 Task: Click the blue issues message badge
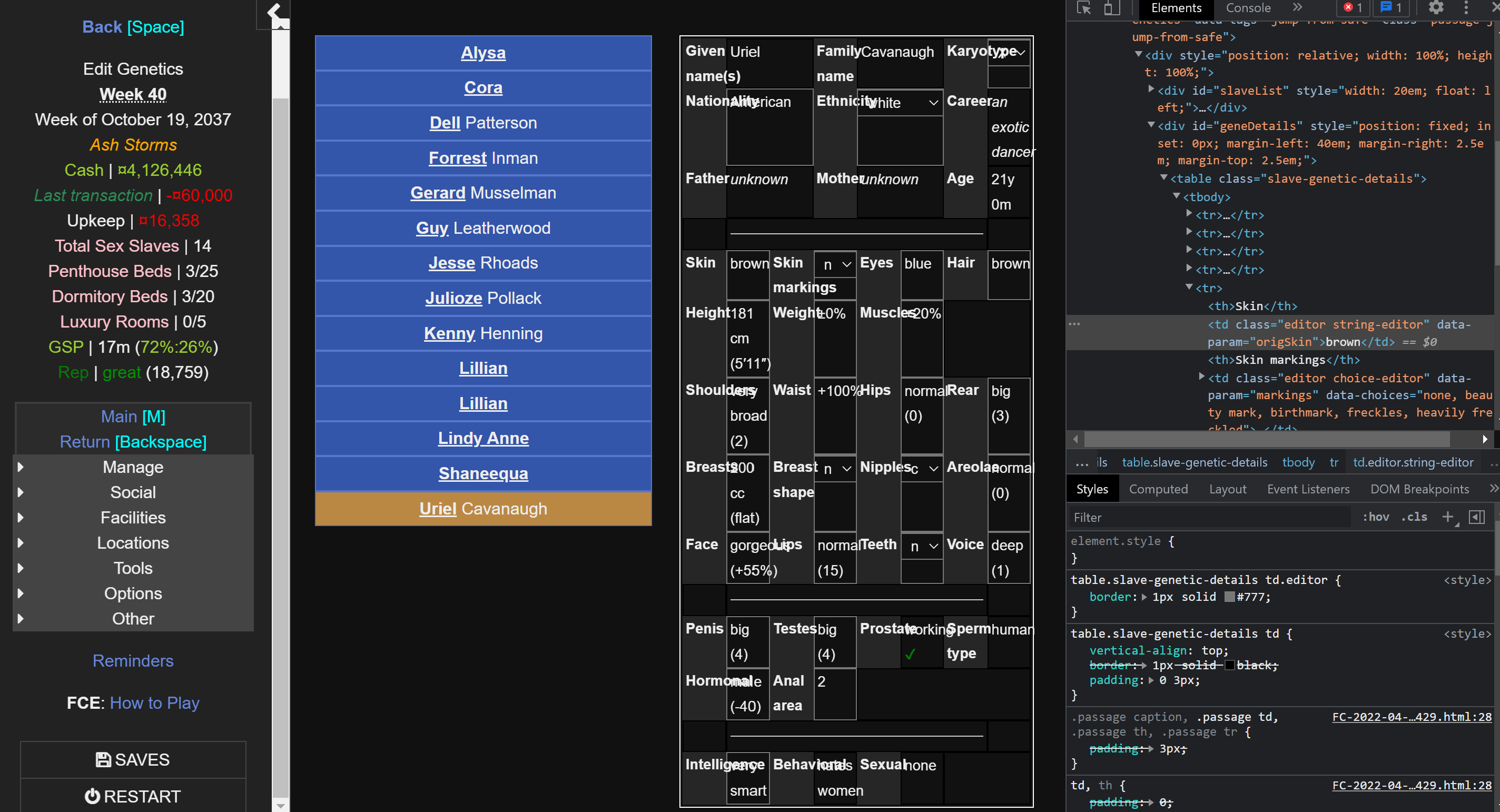[1391, 8]
